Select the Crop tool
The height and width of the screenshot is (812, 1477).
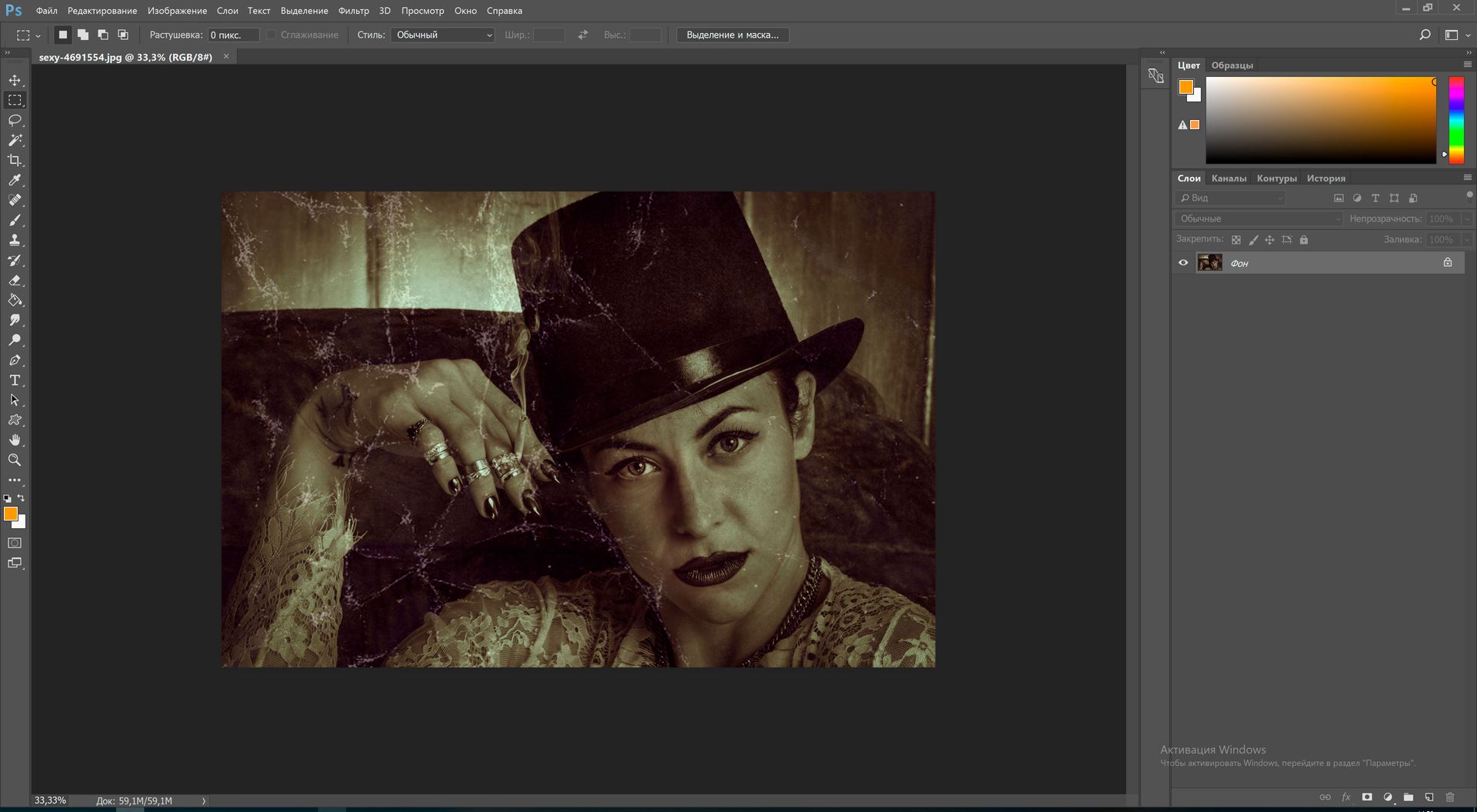coord(15,160)
